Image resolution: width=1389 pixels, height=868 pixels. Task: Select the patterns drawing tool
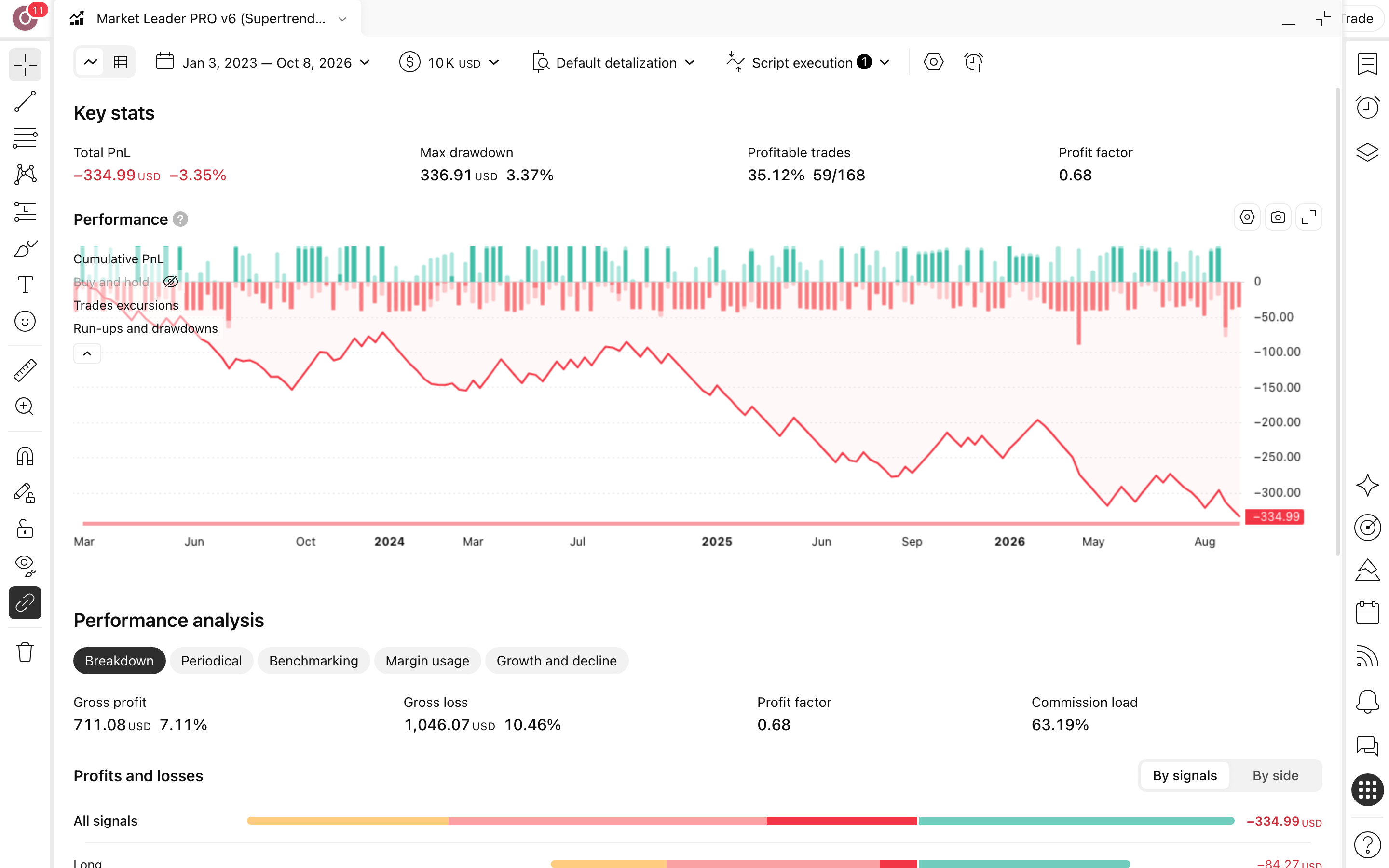[25, 175]
